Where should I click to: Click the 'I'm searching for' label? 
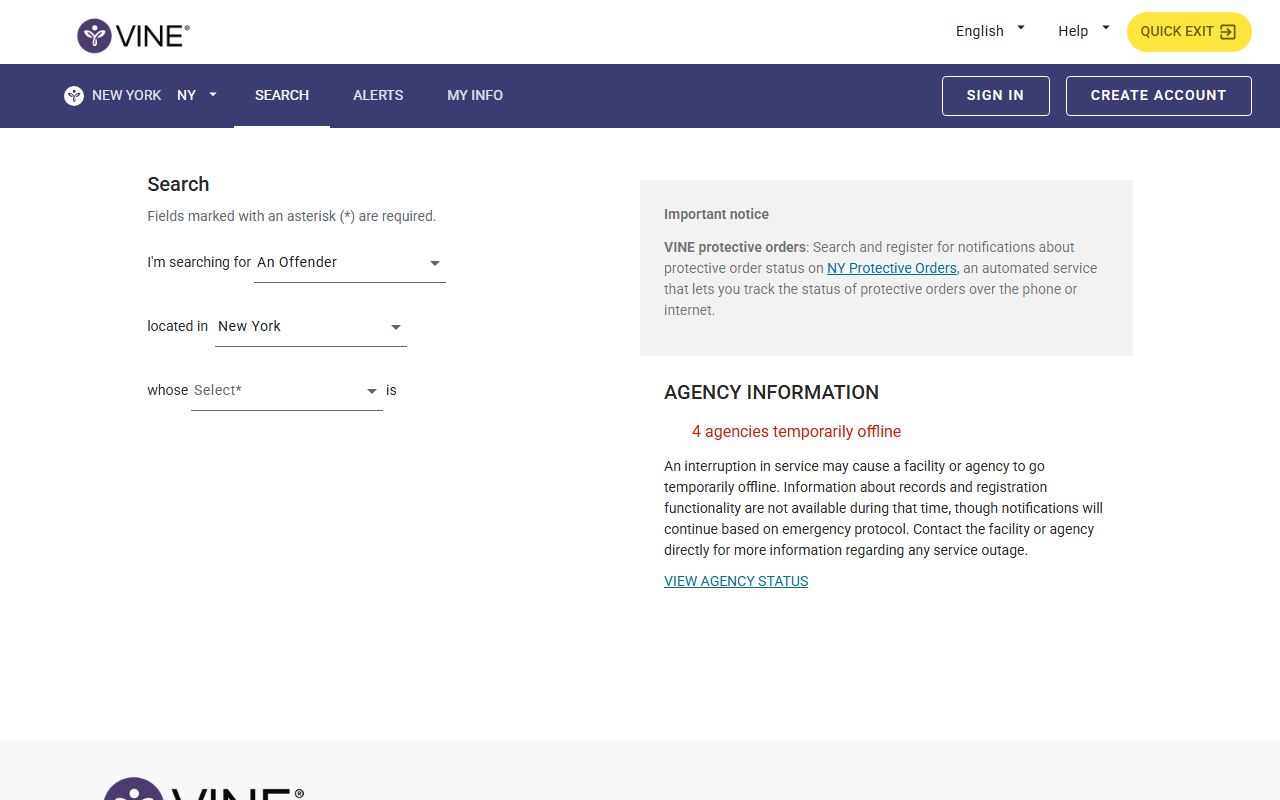[x=199, y=262]
